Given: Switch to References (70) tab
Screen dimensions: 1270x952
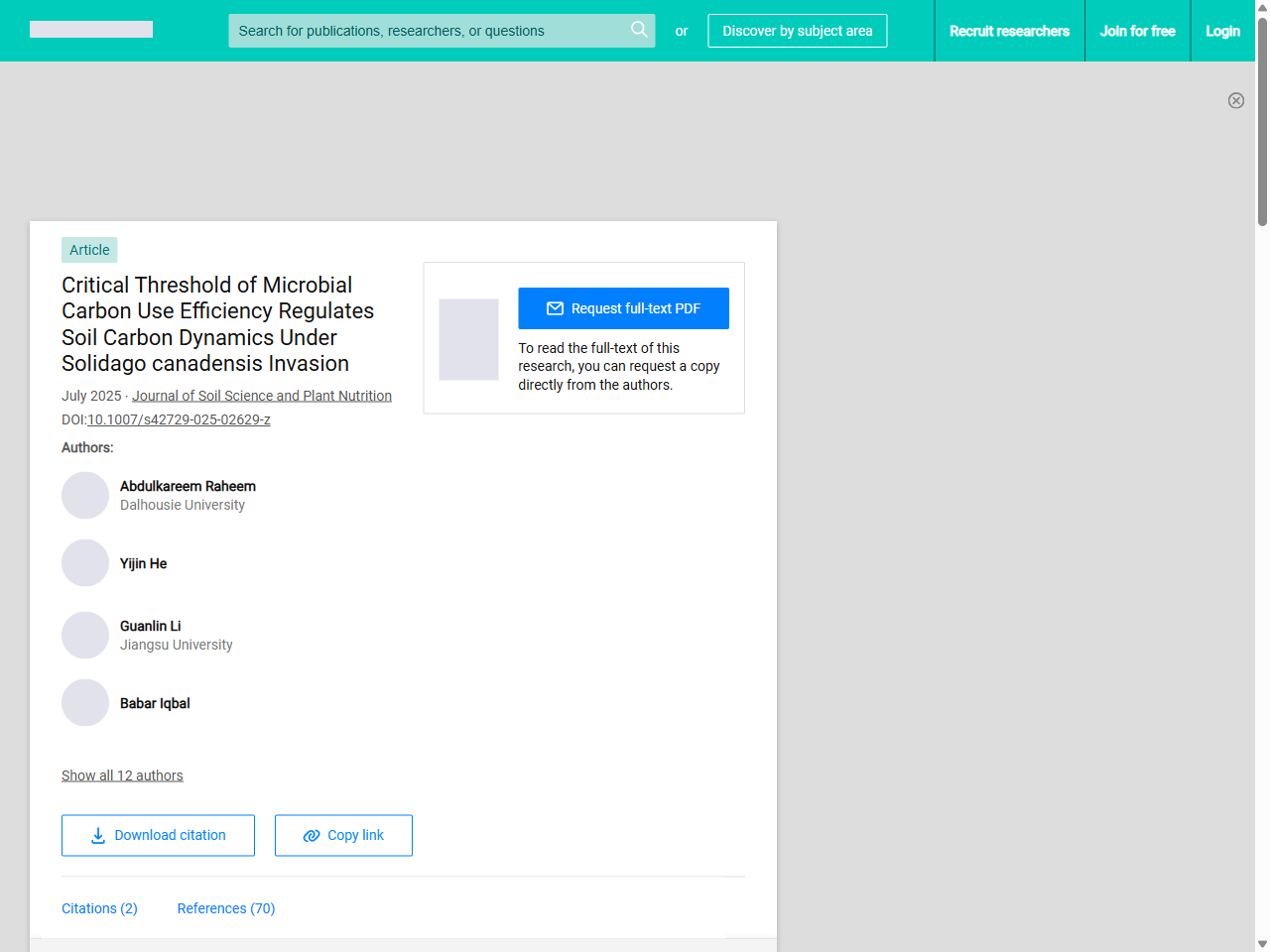Looking at the screenshot, I should tap(226, 908).
